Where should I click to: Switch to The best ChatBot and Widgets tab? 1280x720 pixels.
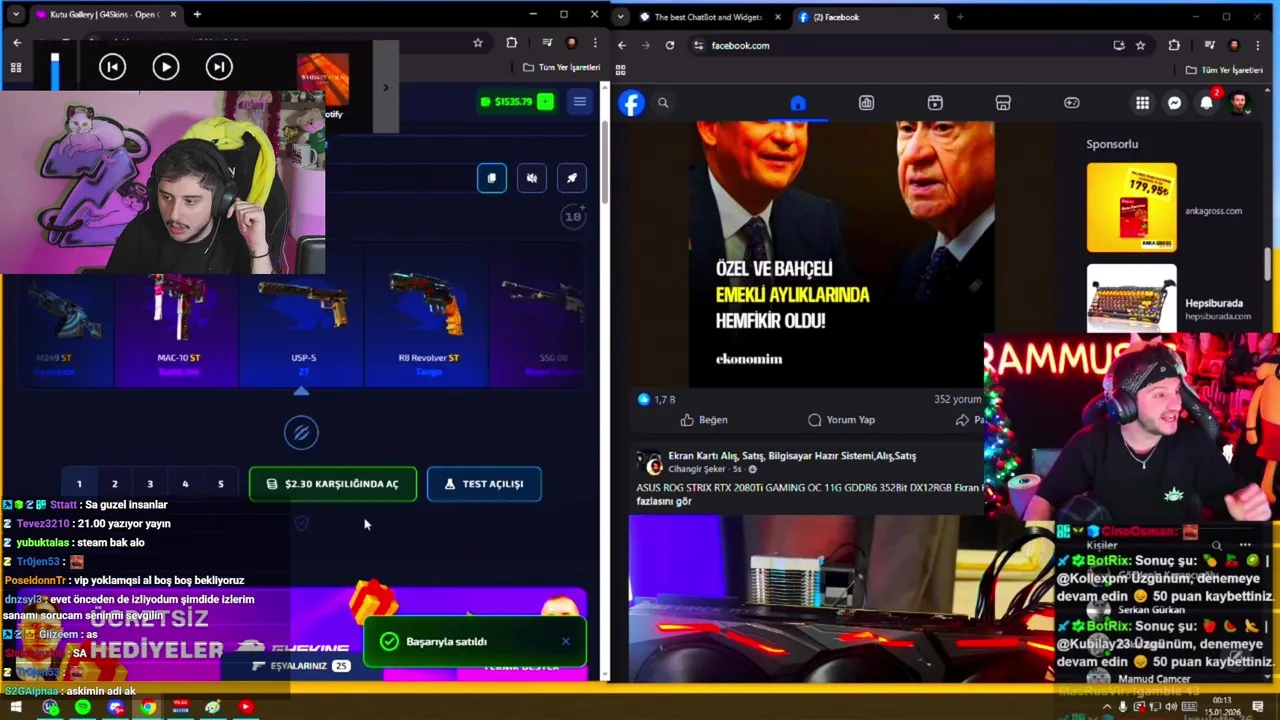point(708,17)
